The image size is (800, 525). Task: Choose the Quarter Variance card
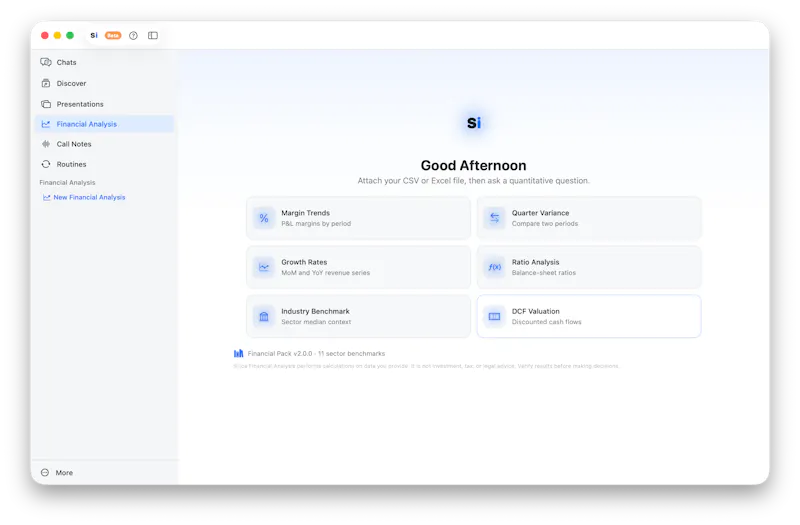point(589,218)
